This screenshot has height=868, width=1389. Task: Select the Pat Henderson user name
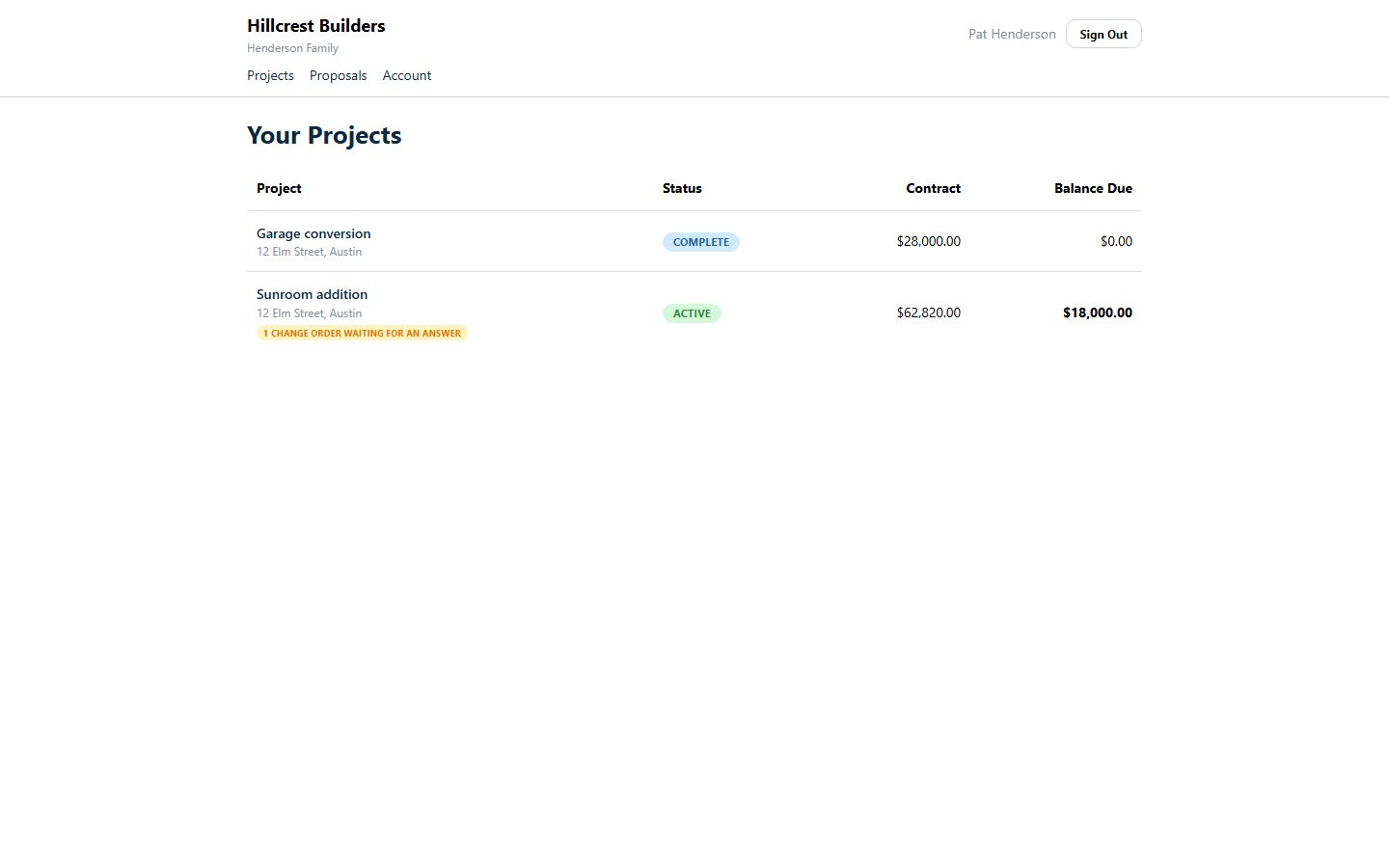pos(1012,34)
